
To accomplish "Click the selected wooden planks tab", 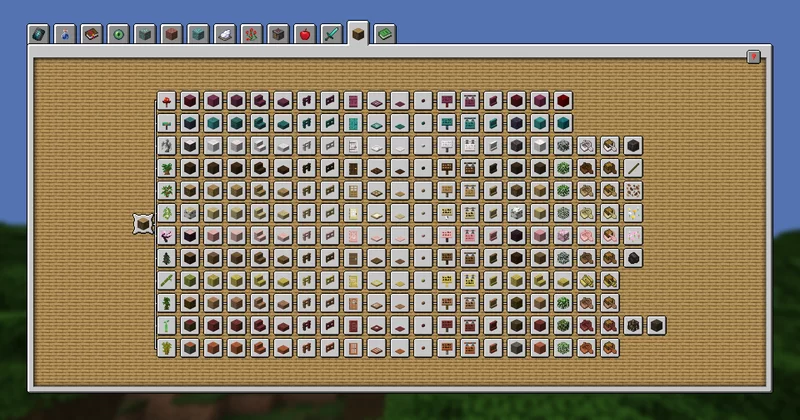I will [358, 33].
